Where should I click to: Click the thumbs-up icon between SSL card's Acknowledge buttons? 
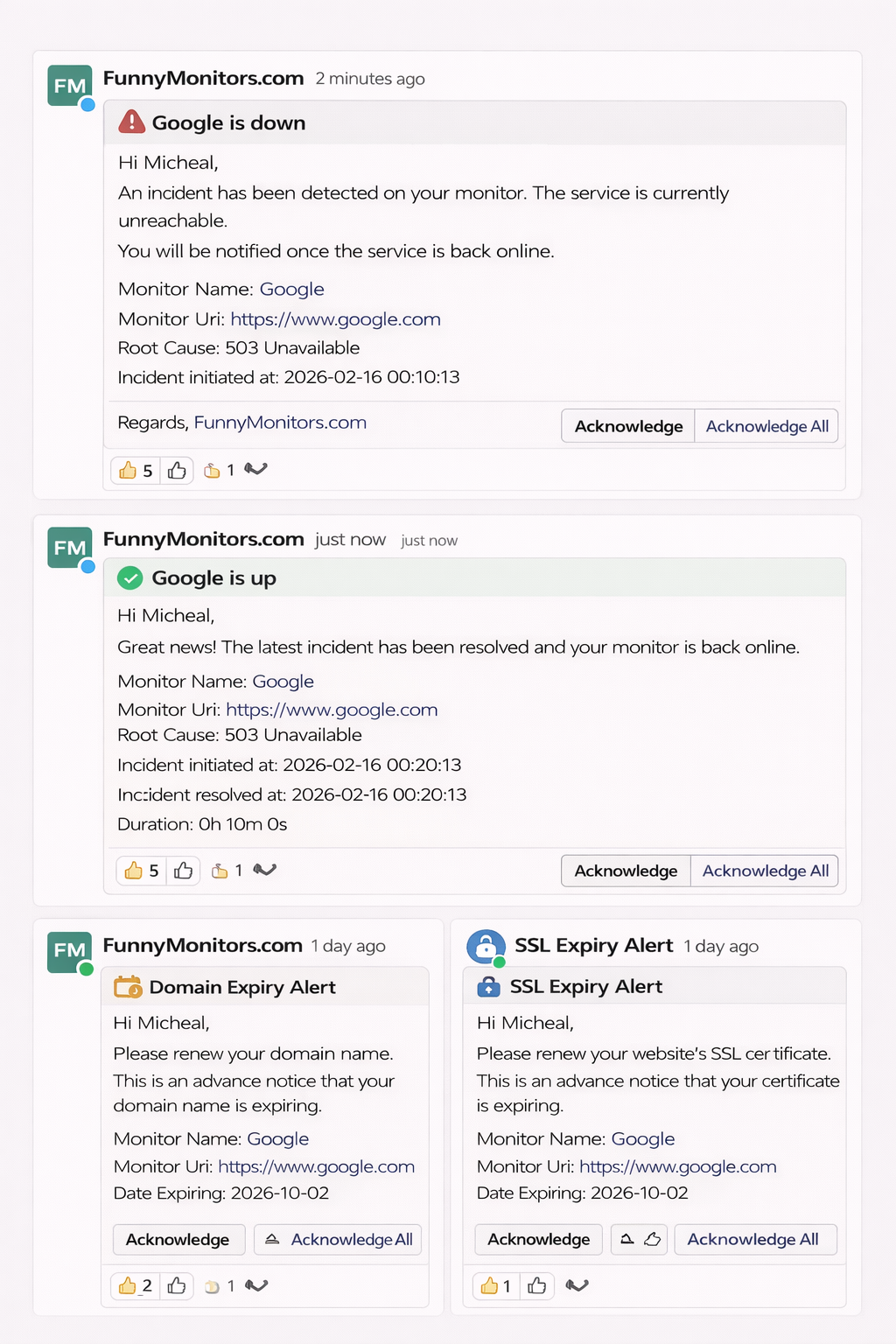651,1239
